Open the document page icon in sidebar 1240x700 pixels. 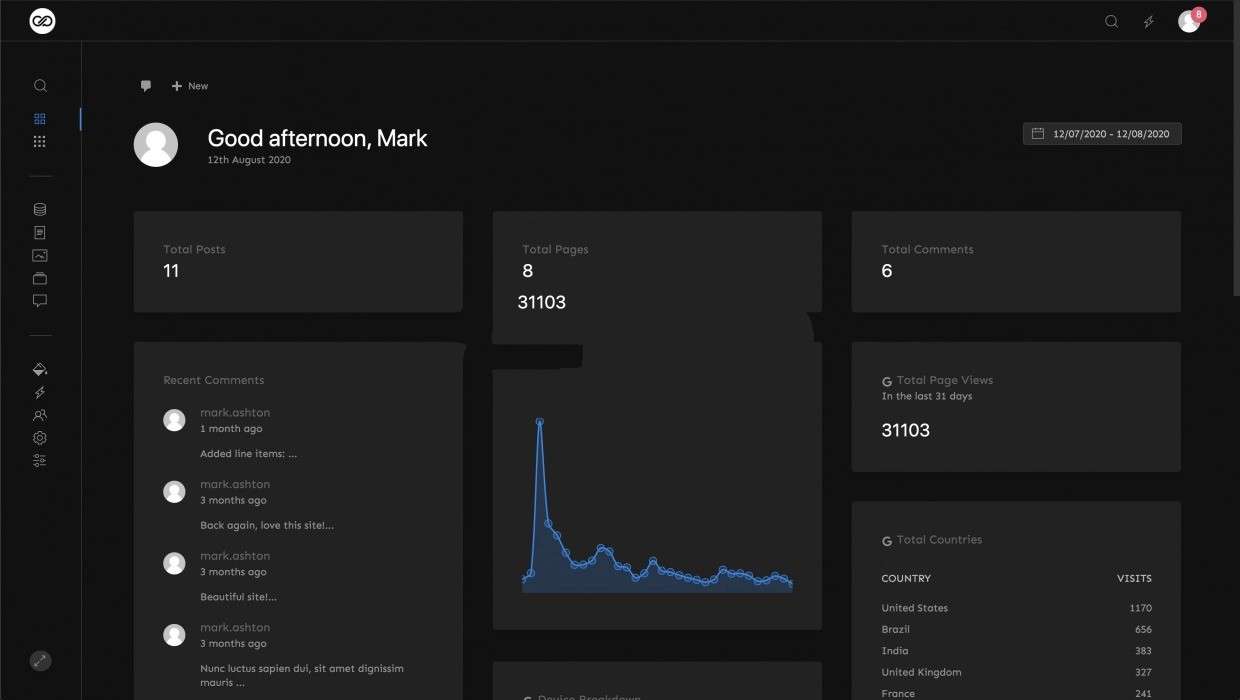pos(40,233)
